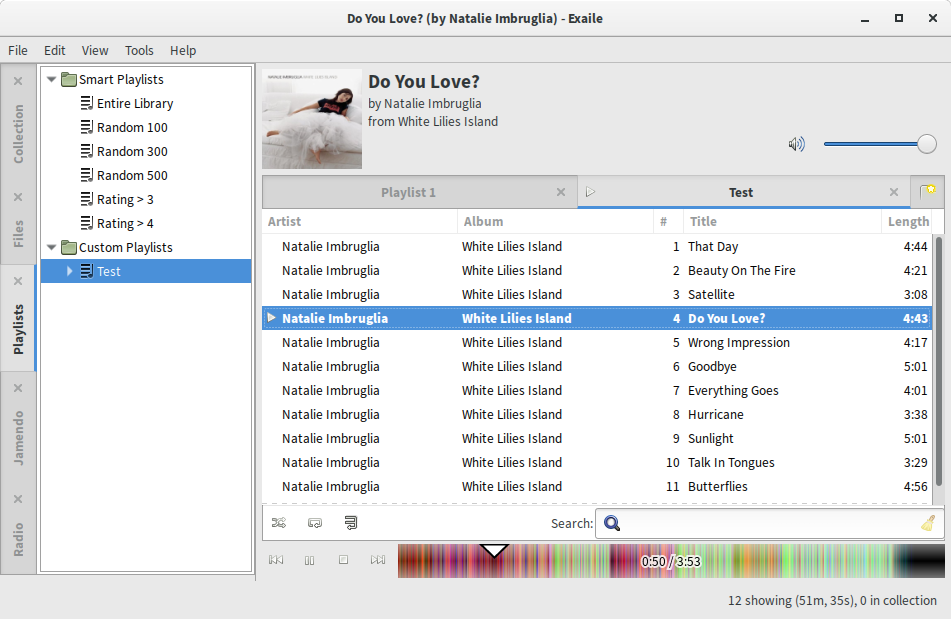Viewport: 951px width, 619px height.
Task: Select the track Goodbye
Action: point(596,367)
